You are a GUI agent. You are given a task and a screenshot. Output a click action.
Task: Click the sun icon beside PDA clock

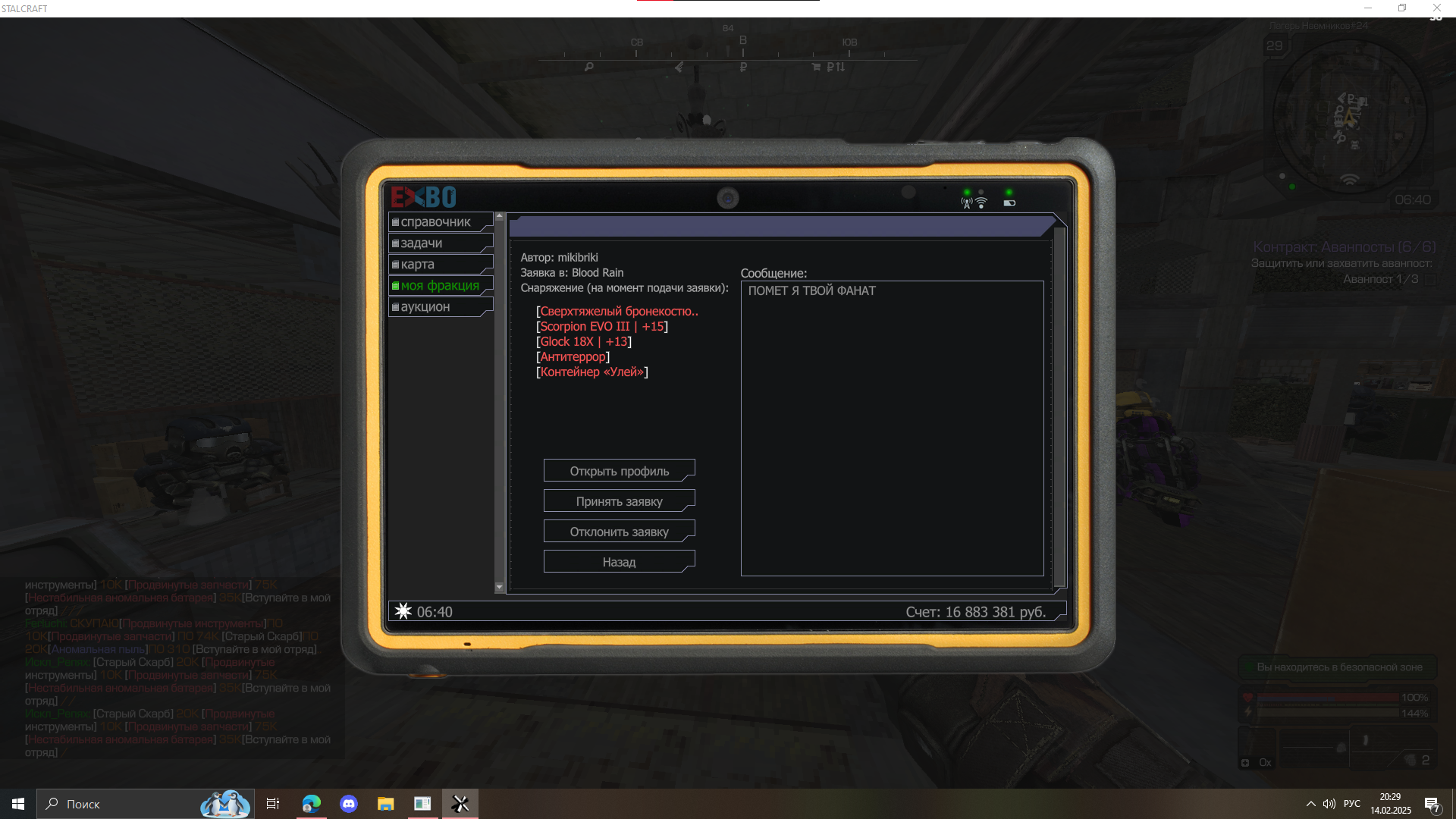click(x=403, y=612)
